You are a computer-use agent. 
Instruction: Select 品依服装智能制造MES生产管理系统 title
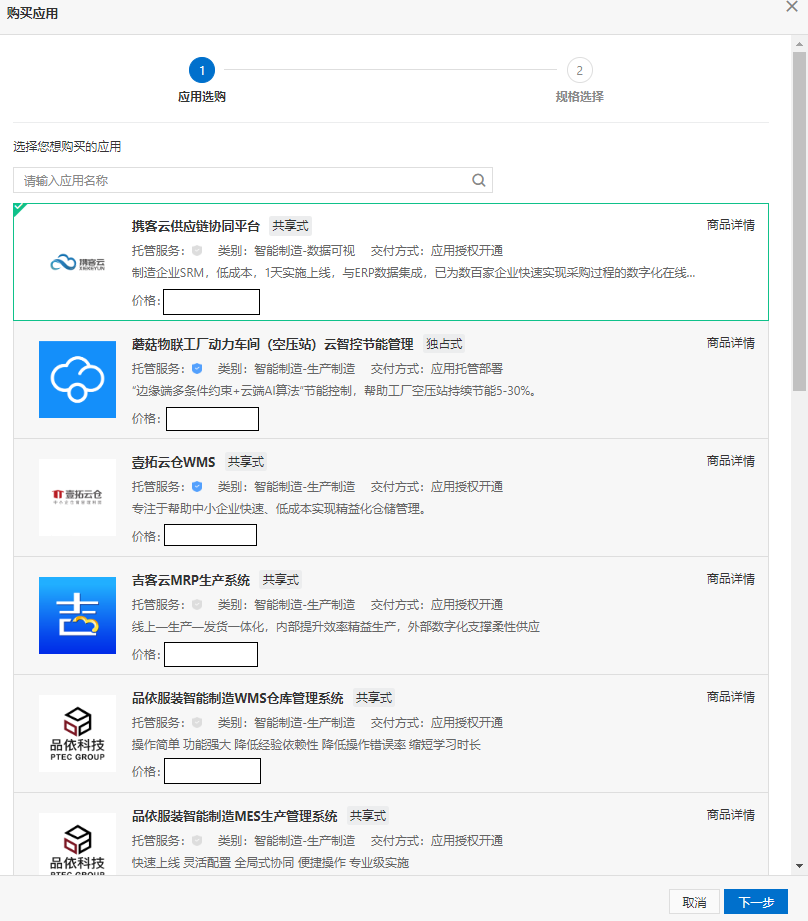click(x=234, y=816)
